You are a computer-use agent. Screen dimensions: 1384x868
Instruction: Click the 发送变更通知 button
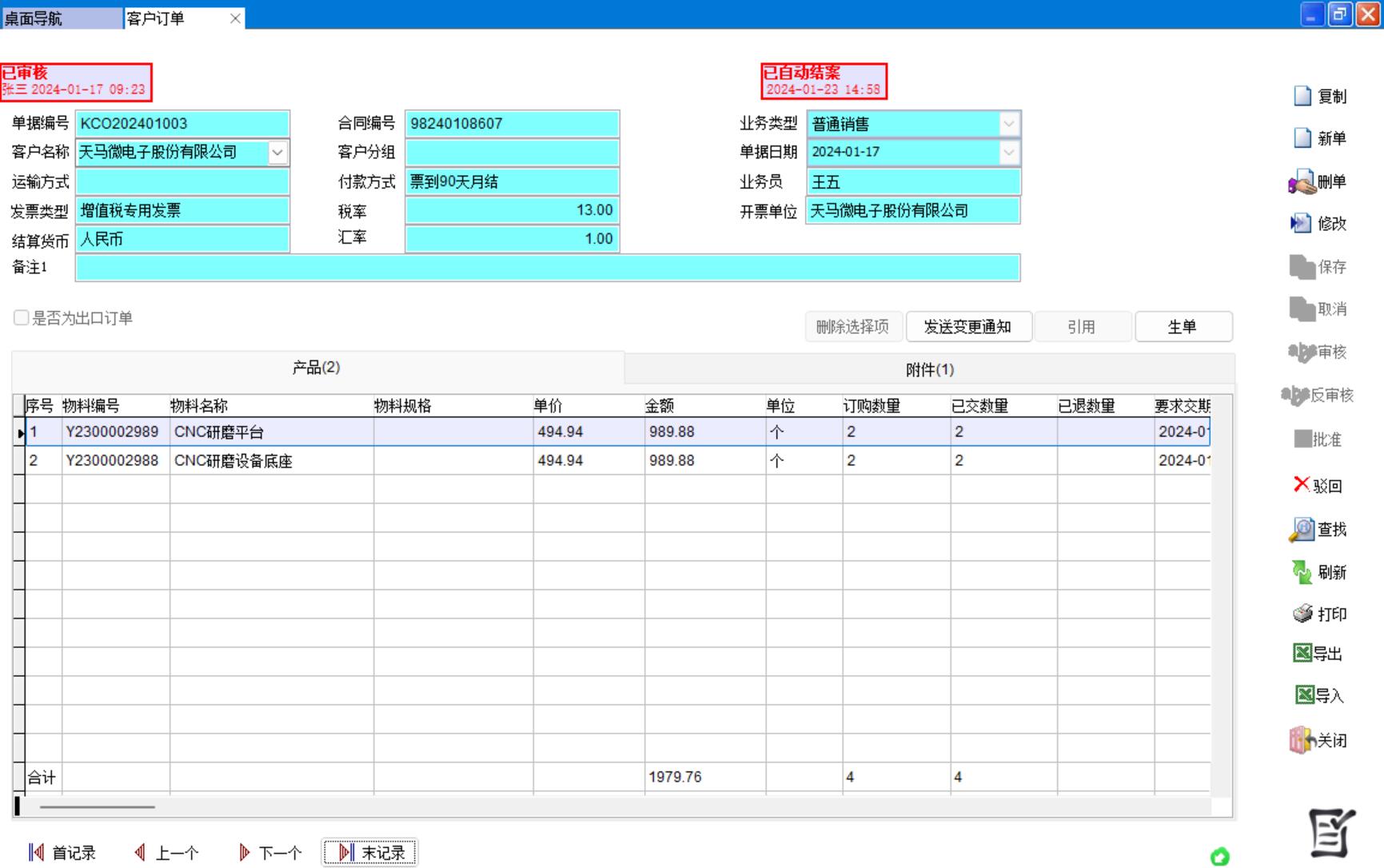click(x=967, y=327)
